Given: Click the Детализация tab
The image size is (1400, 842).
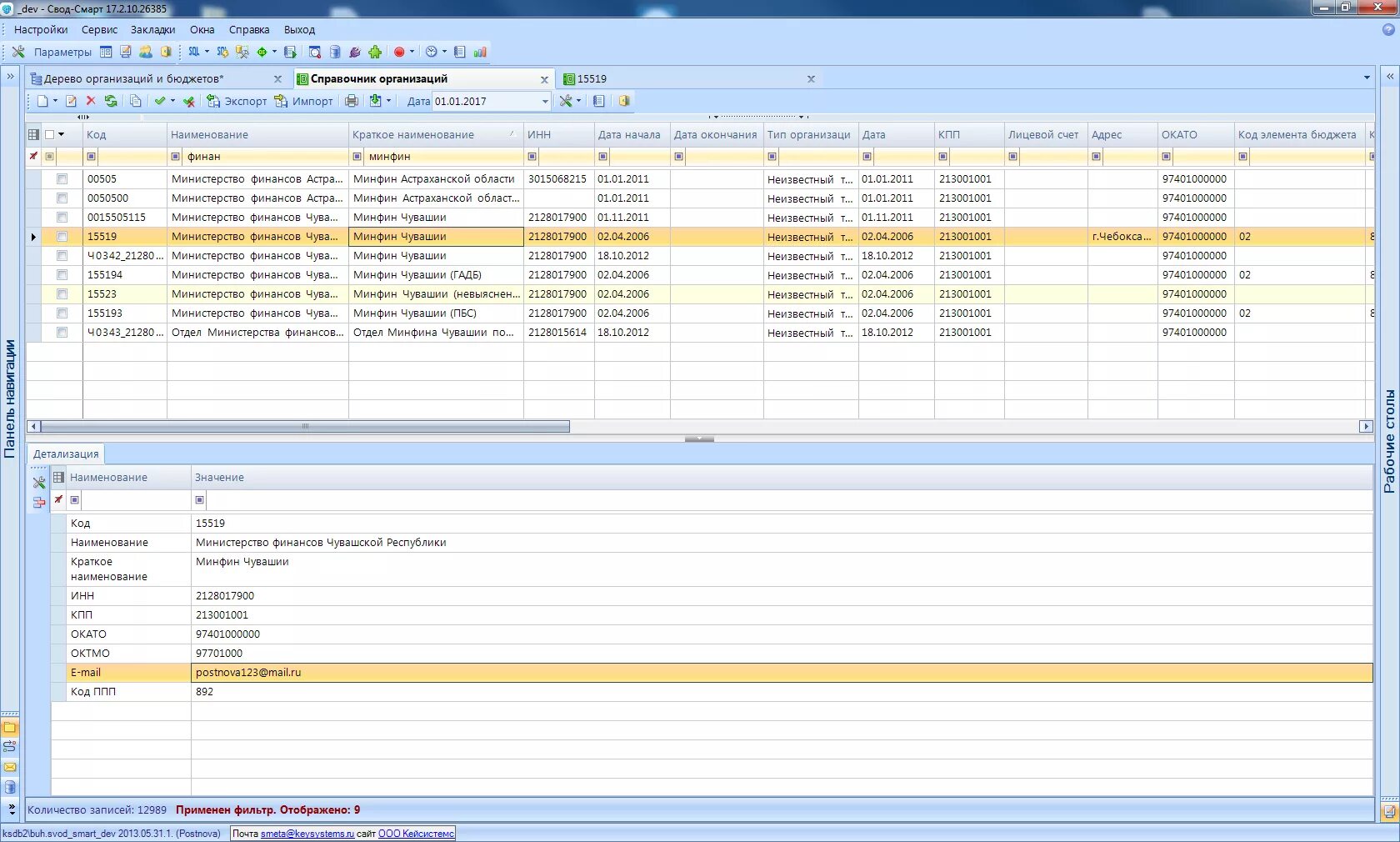Looking at the screenshot, I should [66, 454].
